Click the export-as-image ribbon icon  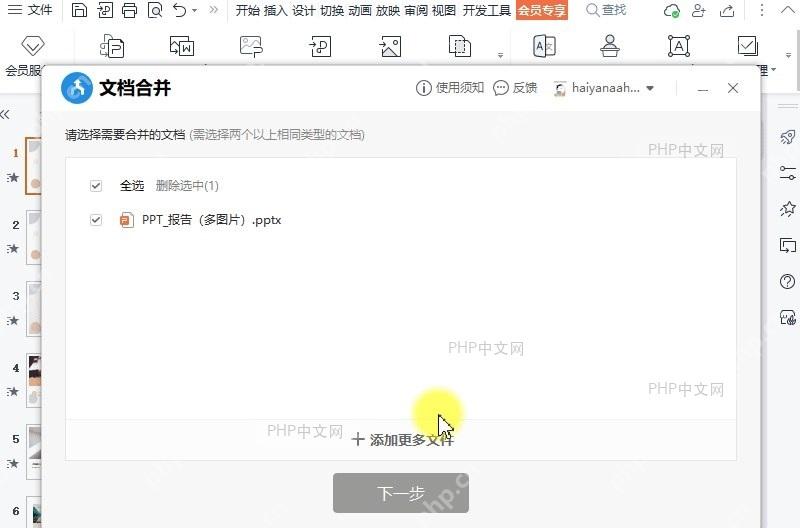tap(390, 46)
